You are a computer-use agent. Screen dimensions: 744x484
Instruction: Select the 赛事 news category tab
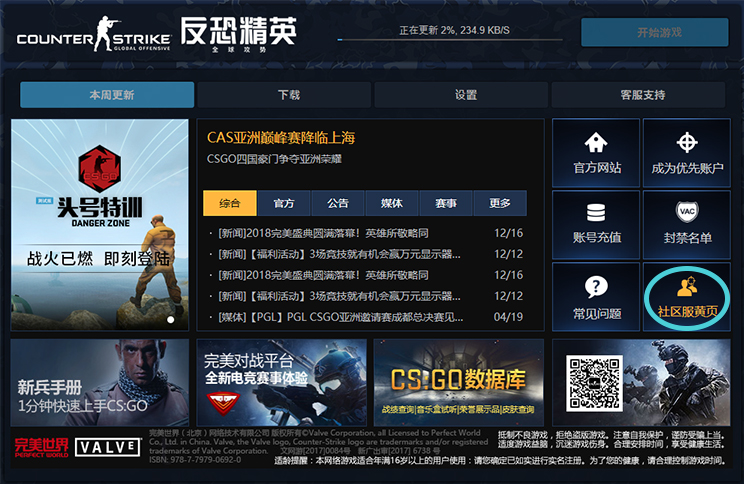click(x=446, y=203)
